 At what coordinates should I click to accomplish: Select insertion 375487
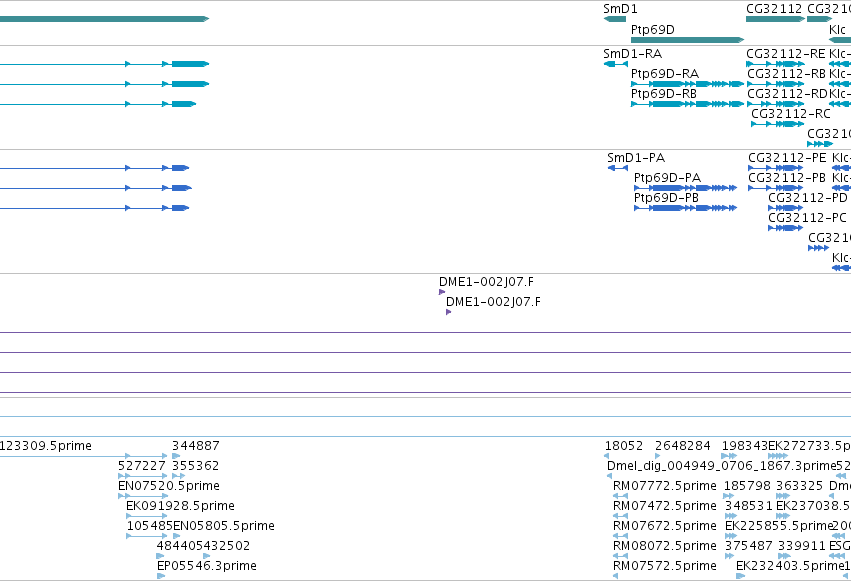[x=748, y=546]
